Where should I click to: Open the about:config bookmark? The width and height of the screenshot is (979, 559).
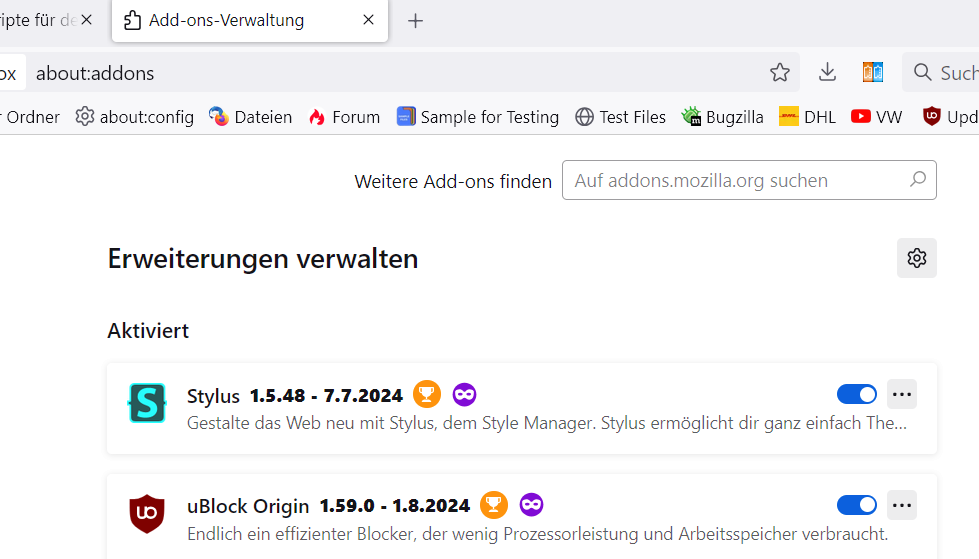[135, 117]
